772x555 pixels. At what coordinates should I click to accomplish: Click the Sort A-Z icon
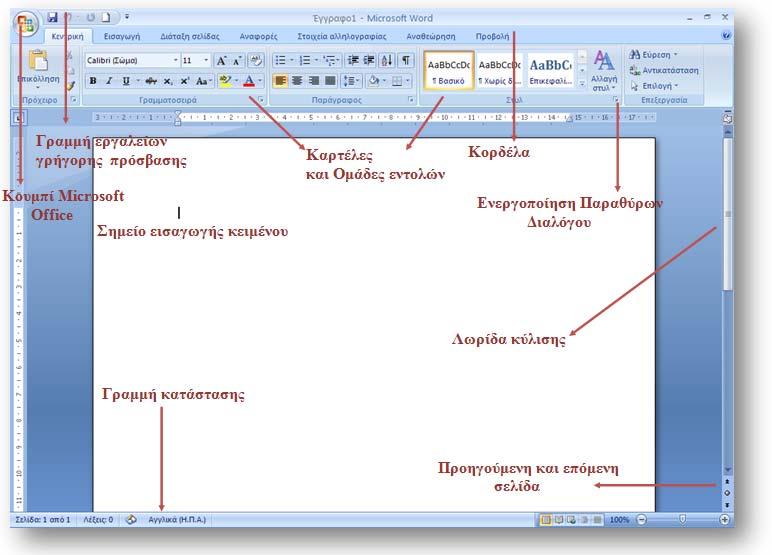pos(387,60)
